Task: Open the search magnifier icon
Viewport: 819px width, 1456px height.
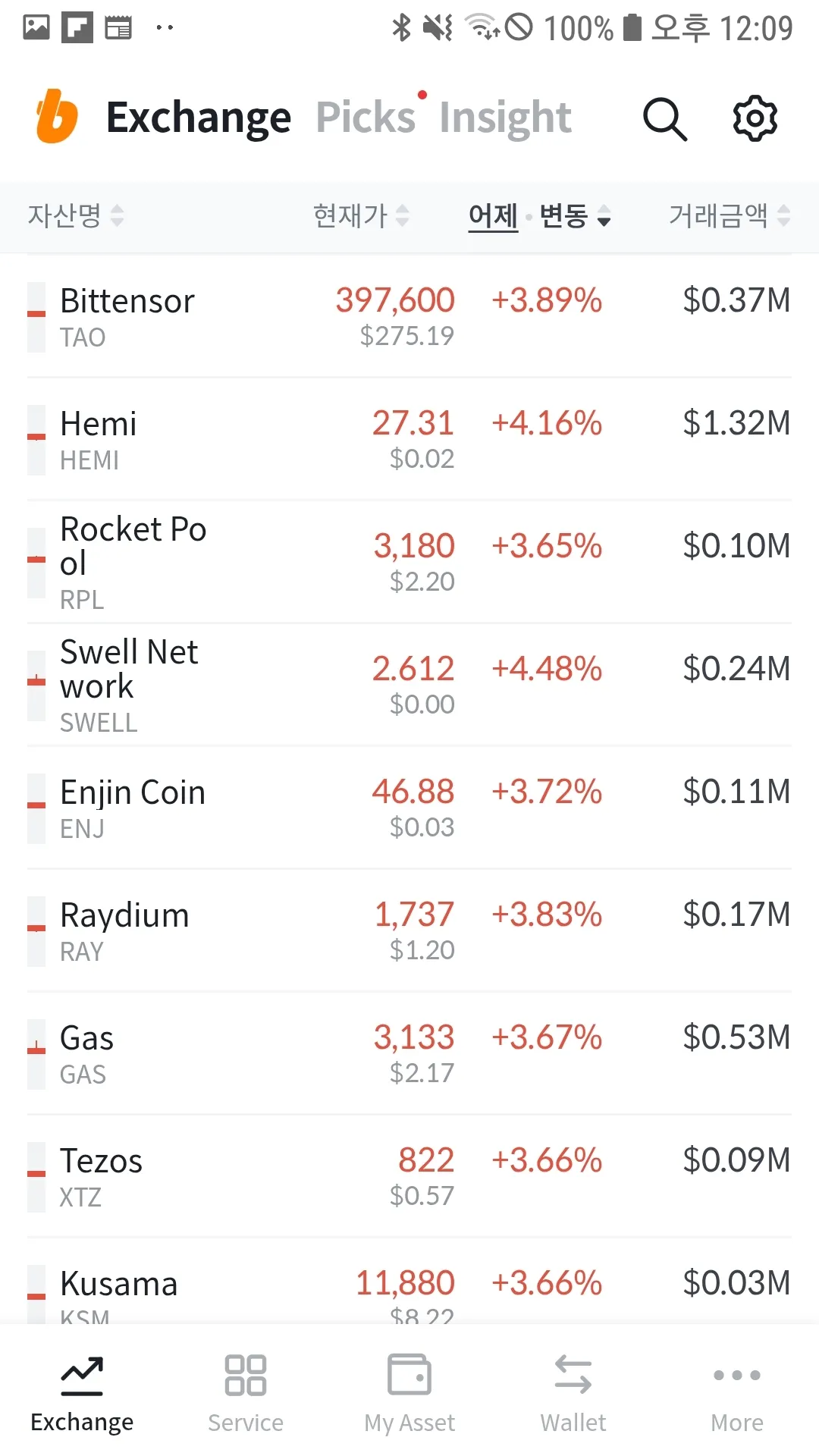Action: point(664,118)
